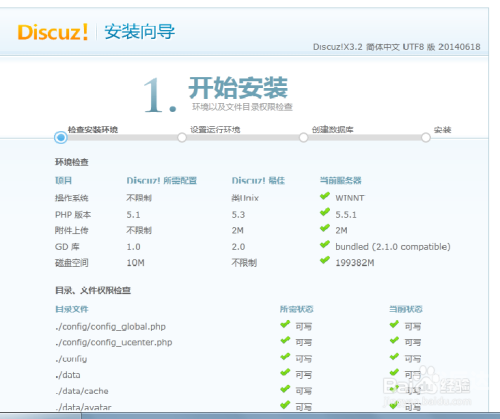Screen dimensions: 500x419
Task: Click ./config/config_global.php file path
Action: pyautogui.click(x=110, y=327)
